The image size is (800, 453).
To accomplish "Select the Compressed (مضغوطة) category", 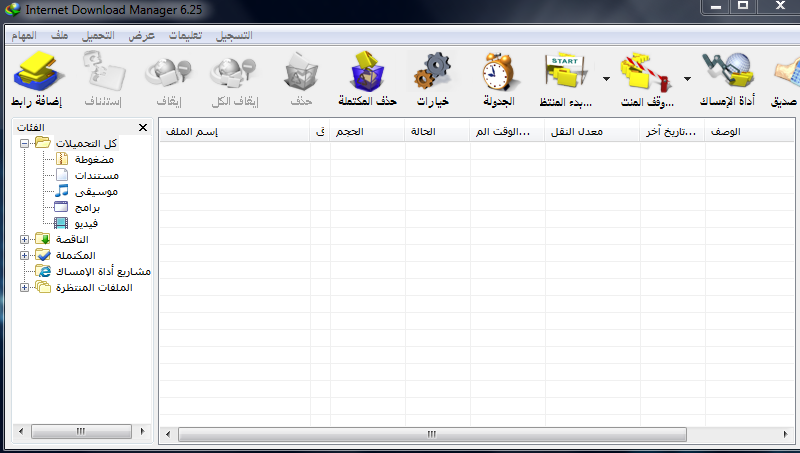I will click(94, 160).
